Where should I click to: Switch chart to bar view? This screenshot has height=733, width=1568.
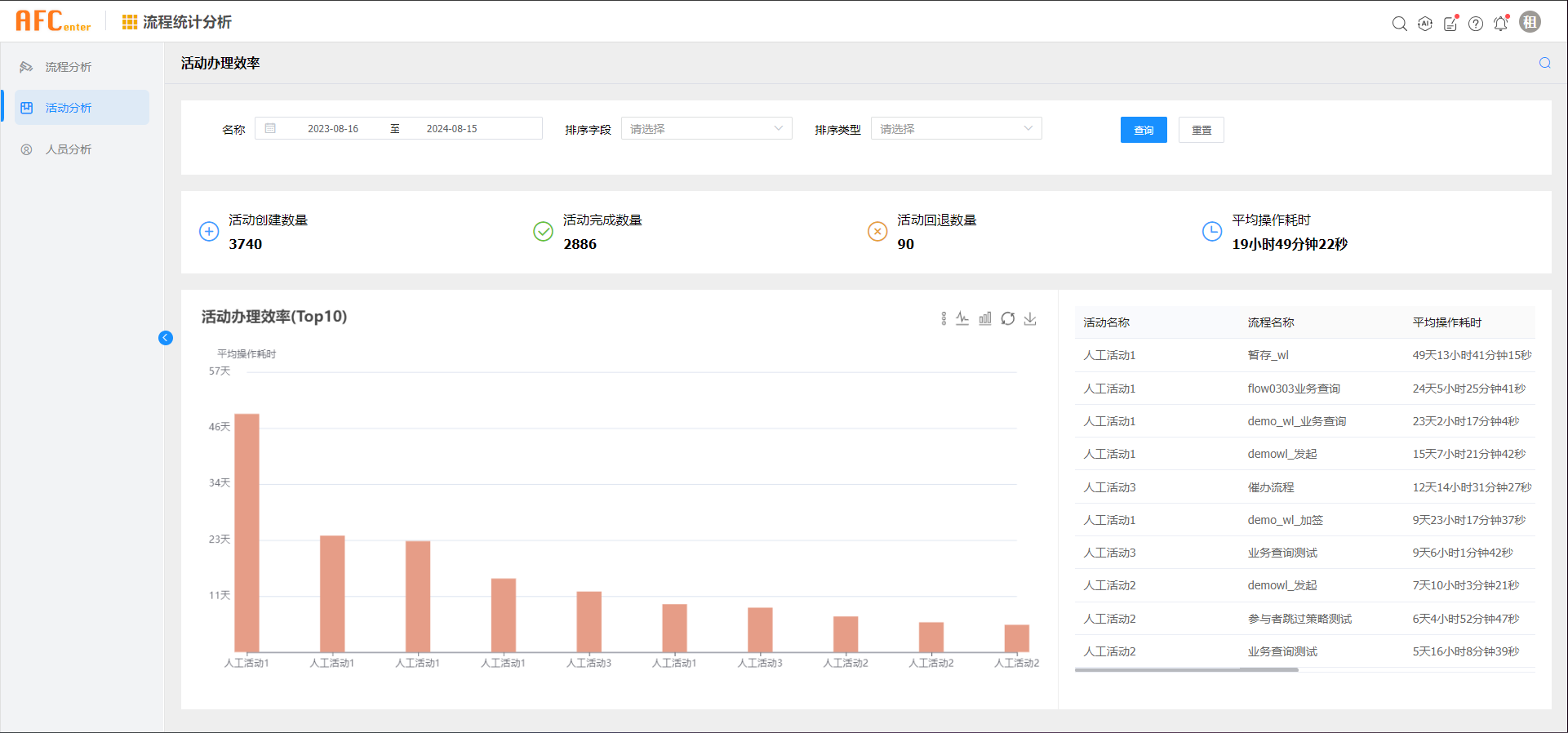[985, 318]
